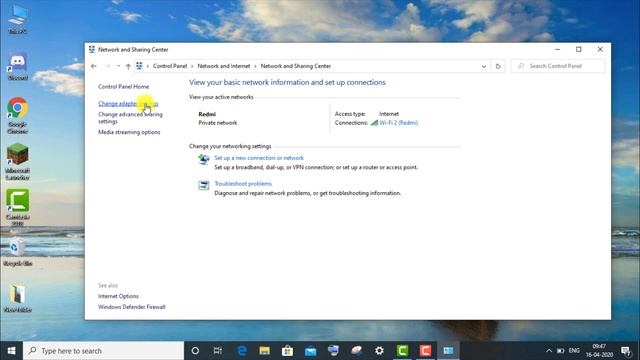The width and height of the screenshot is (640, 360).
Task: Open Microsoft Store from the taskbar
Action: point(287,351)
